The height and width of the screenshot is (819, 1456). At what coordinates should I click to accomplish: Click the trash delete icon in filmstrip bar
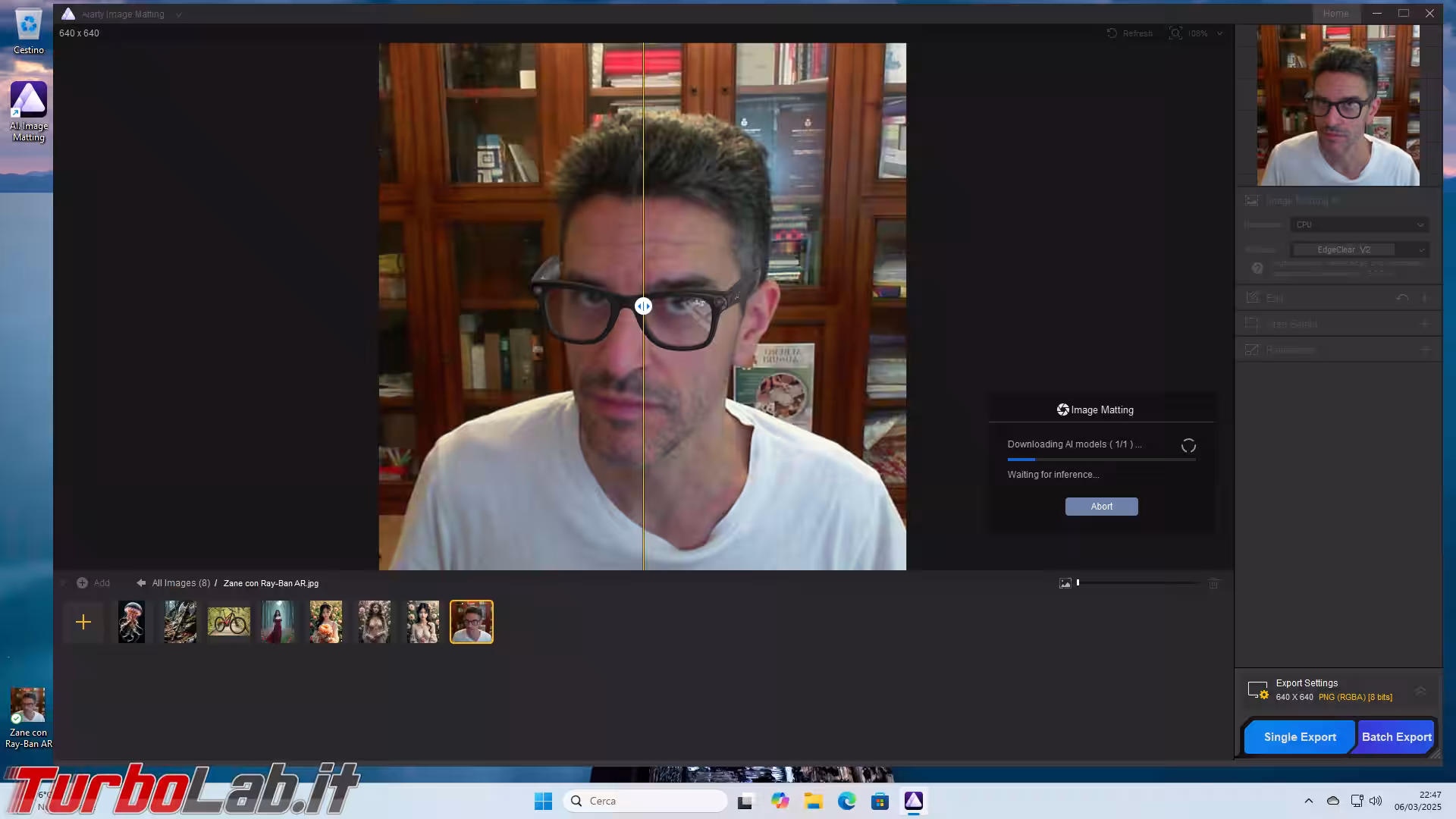(1213, 583)
